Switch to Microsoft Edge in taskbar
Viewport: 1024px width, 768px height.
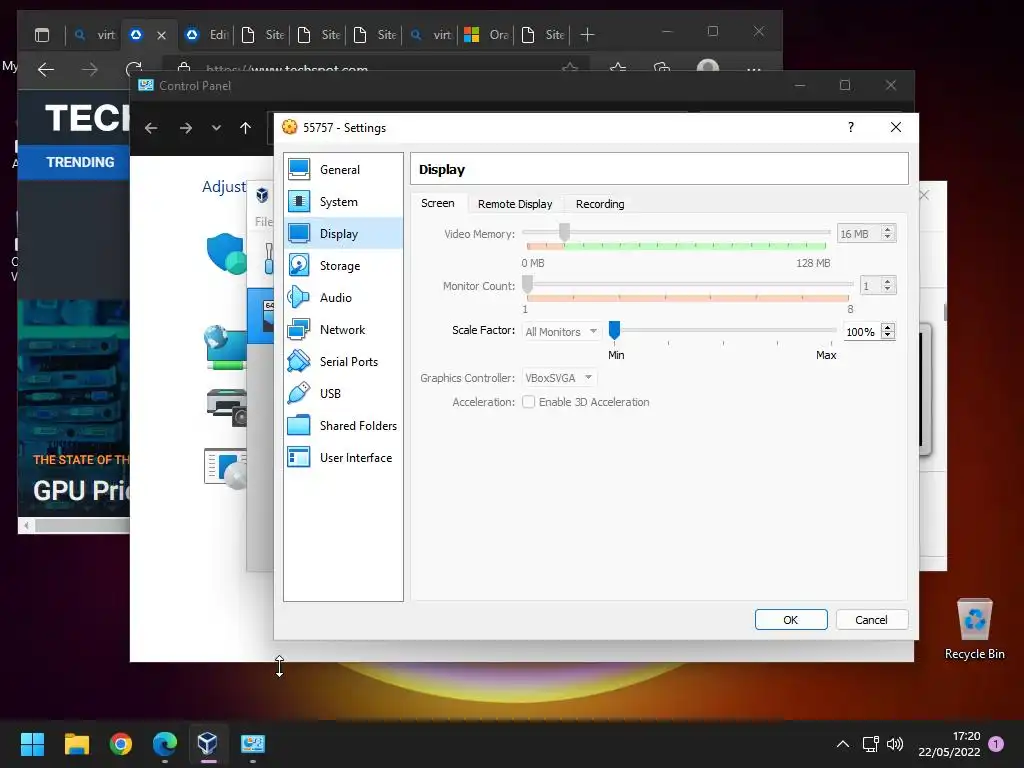[x=165, y=743]
